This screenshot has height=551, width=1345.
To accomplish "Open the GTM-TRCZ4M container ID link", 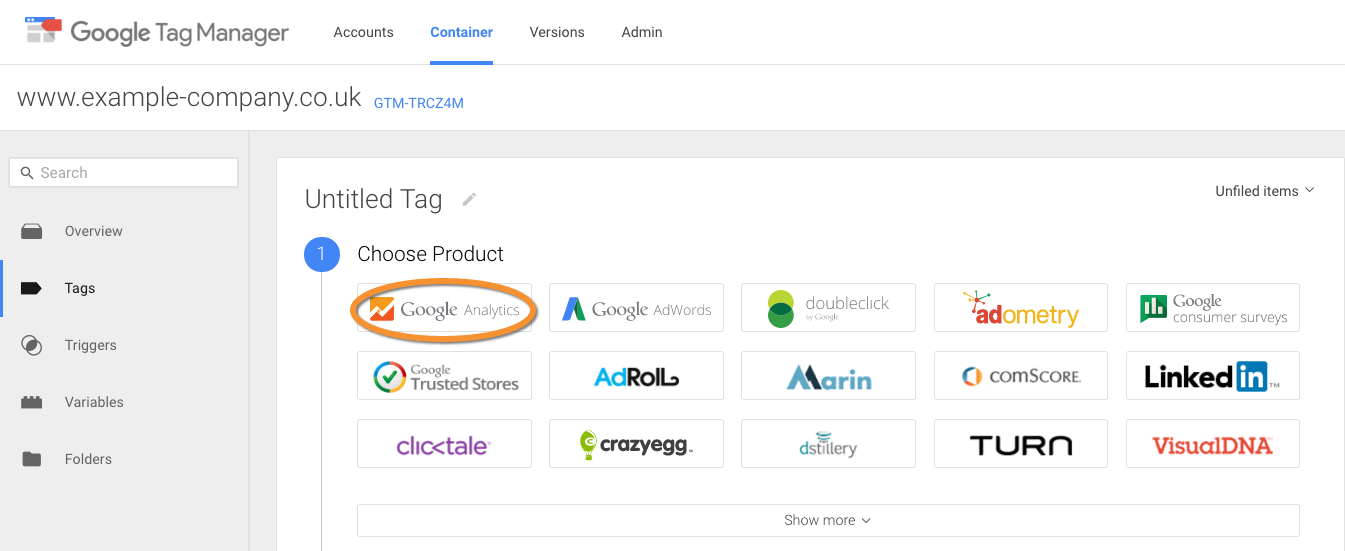I will [418, 103].
